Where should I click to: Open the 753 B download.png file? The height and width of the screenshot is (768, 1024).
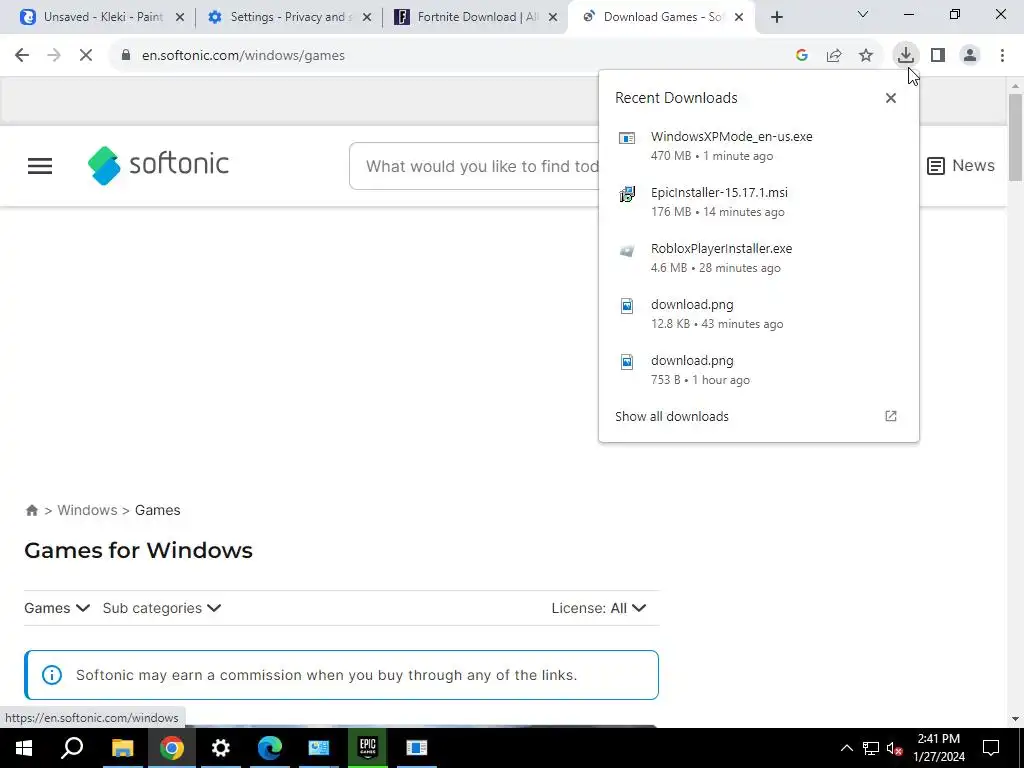point(758,370)
